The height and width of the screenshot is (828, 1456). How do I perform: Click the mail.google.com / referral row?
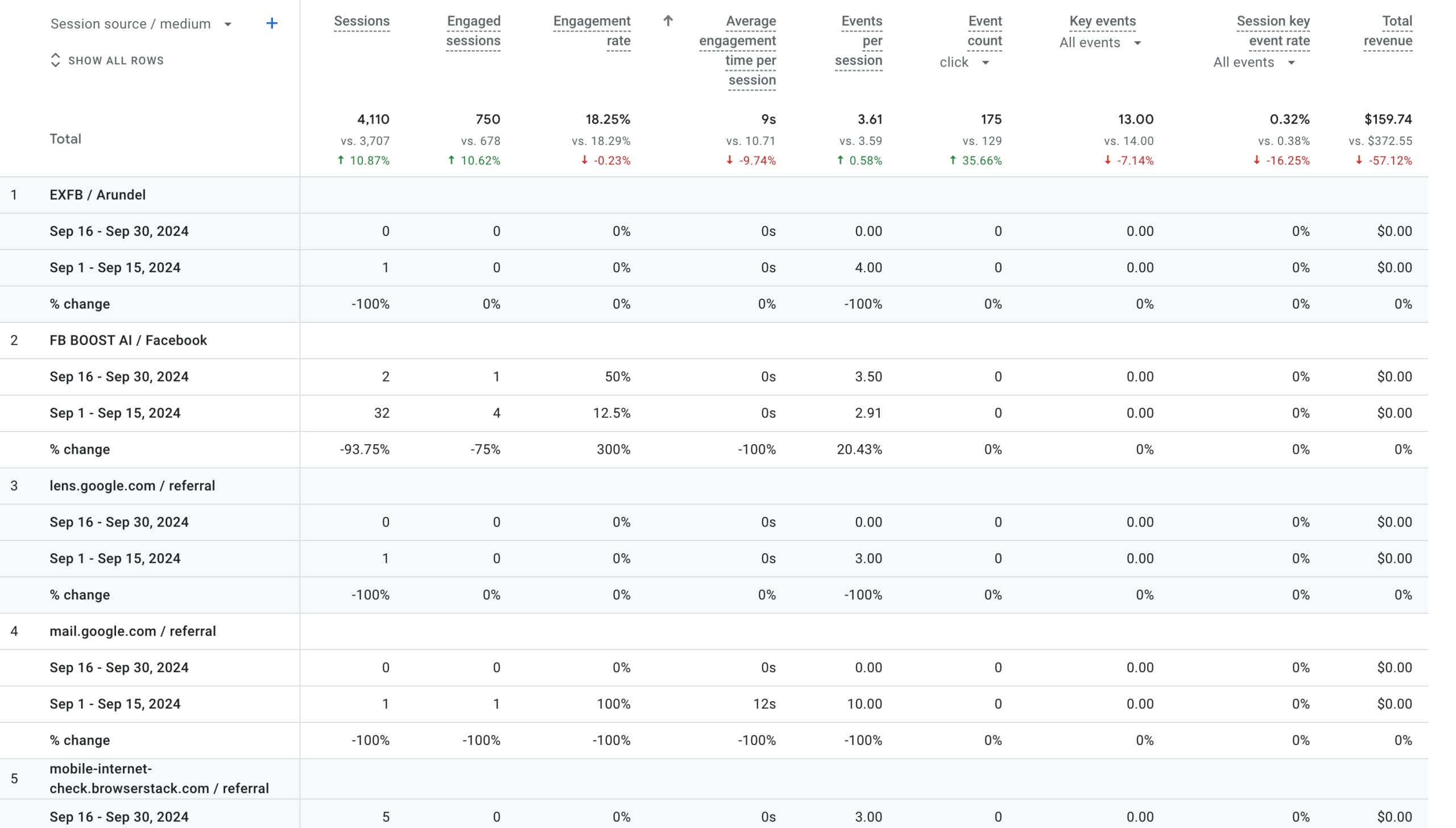[133, 631]
